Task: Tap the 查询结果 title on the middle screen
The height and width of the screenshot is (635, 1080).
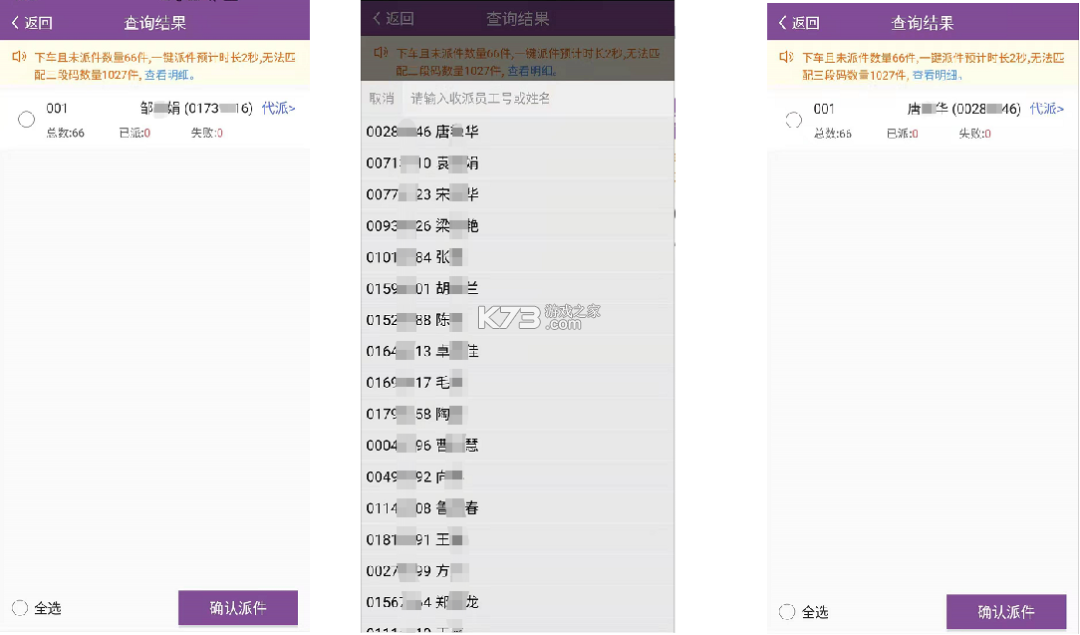Action: tap(516, 18)
